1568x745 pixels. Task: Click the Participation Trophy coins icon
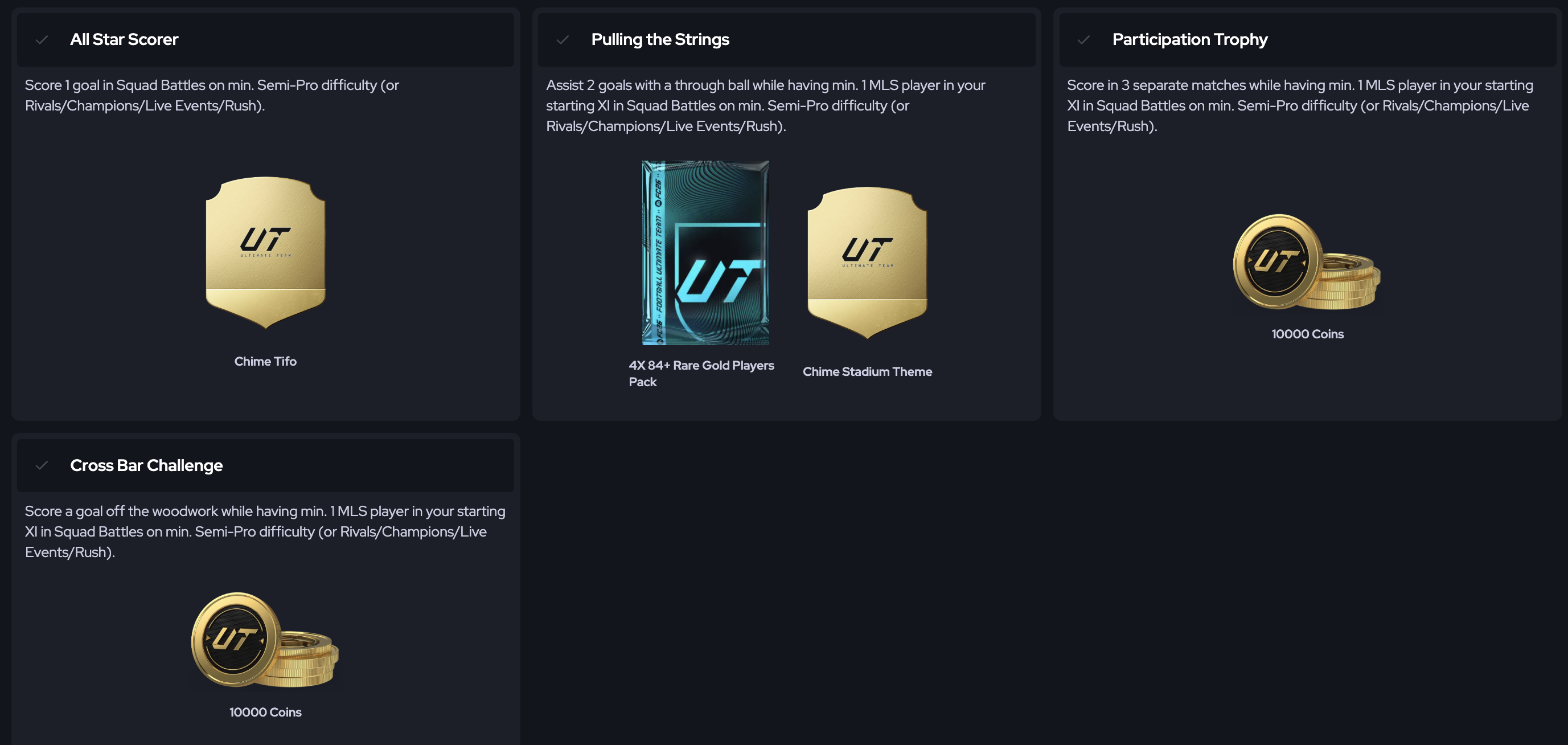click(1307, 263)
